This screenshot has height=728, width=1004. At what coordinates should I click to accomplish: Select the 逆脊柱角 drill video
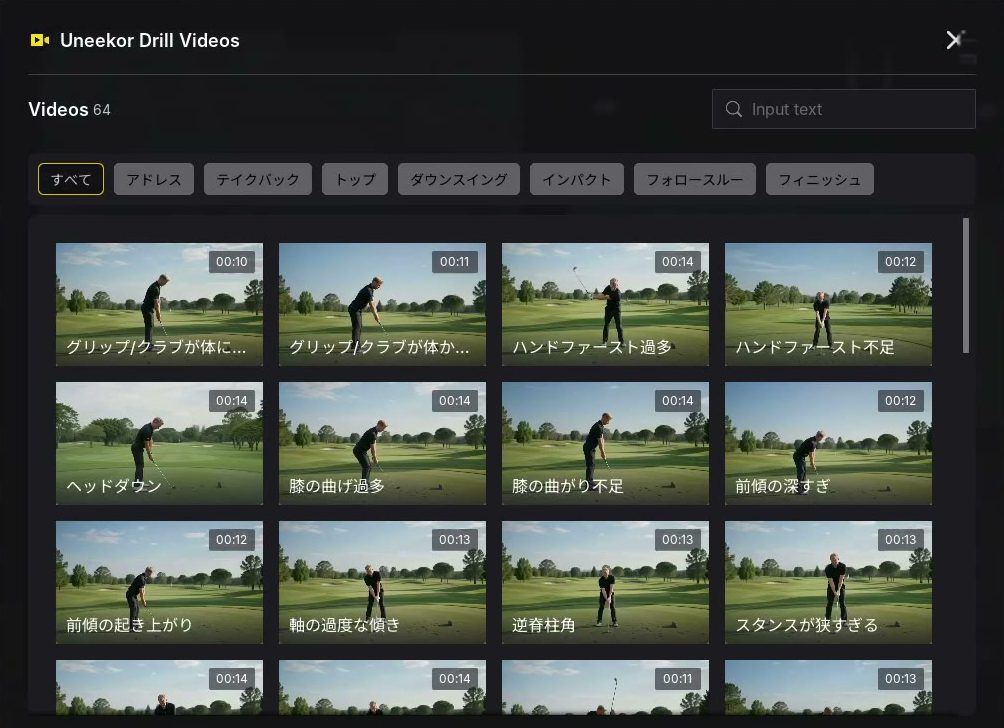pos(605,582)
